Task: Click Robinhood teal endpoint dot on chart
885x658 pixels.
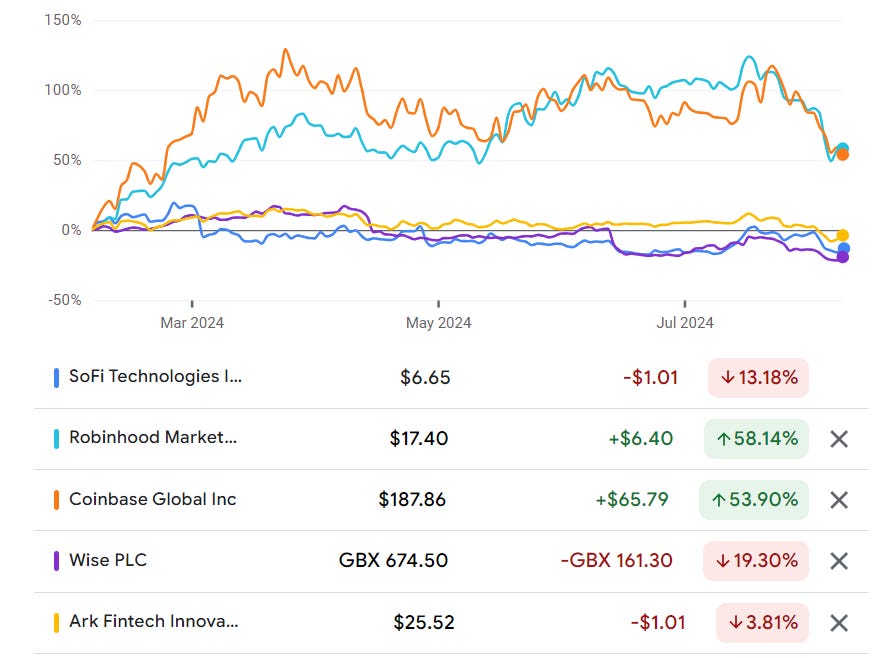Action: [843, 148]
